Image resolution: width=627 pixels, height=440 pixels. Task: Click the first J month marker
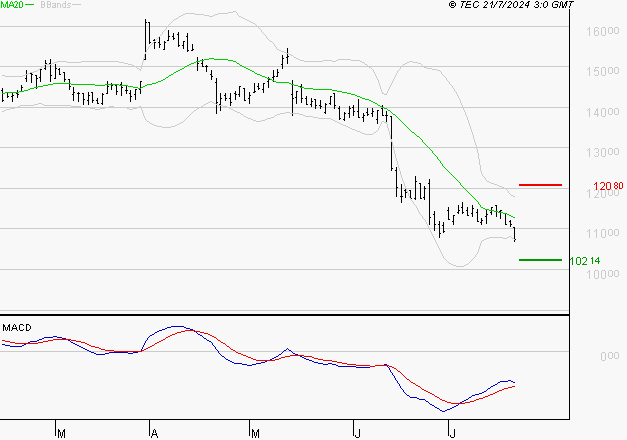click(358, 434)
